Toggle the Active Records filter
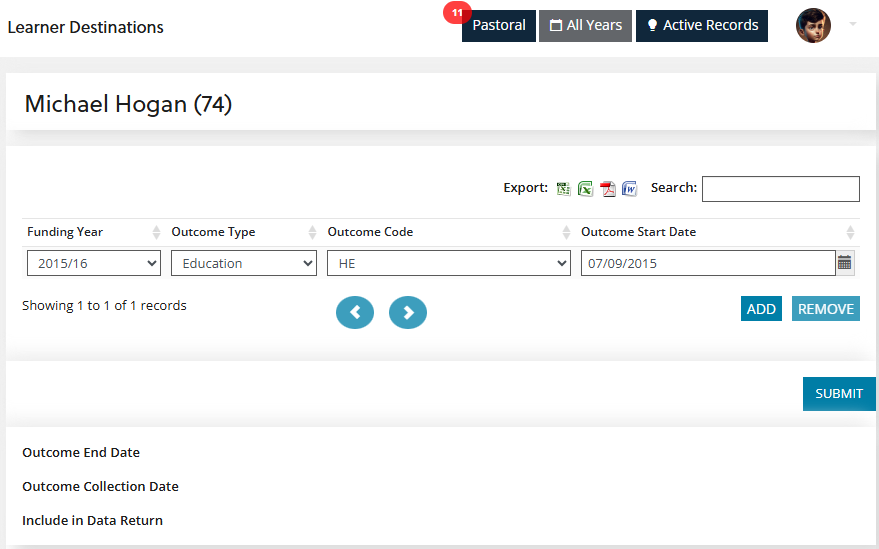This screenshot has width=879, height=549. pyautogui.click(x=701, y=26)
